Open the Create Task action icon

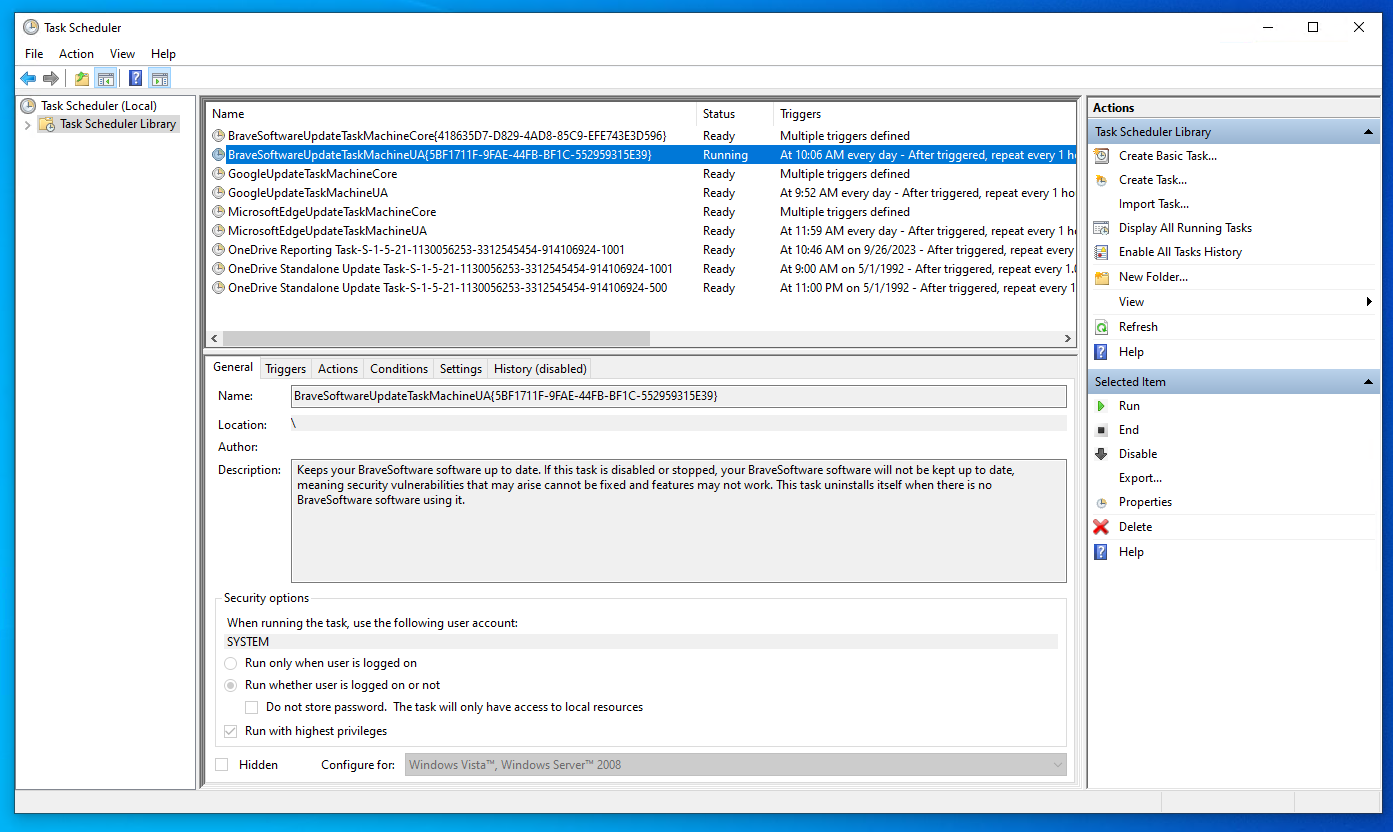pyautogui.click(x=1101, y=179)
